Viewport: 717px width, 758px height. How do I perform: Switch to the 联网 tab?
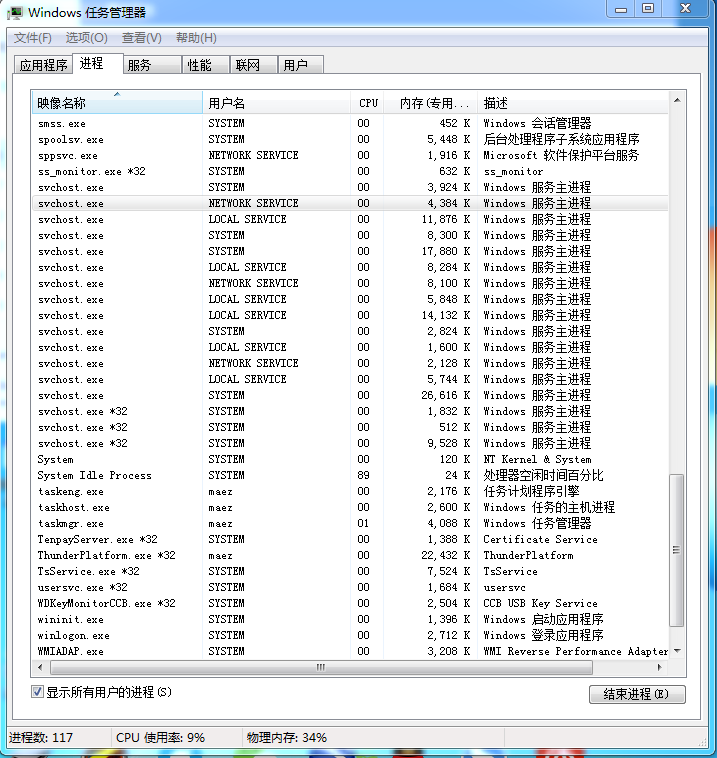(x=253, y=65)
